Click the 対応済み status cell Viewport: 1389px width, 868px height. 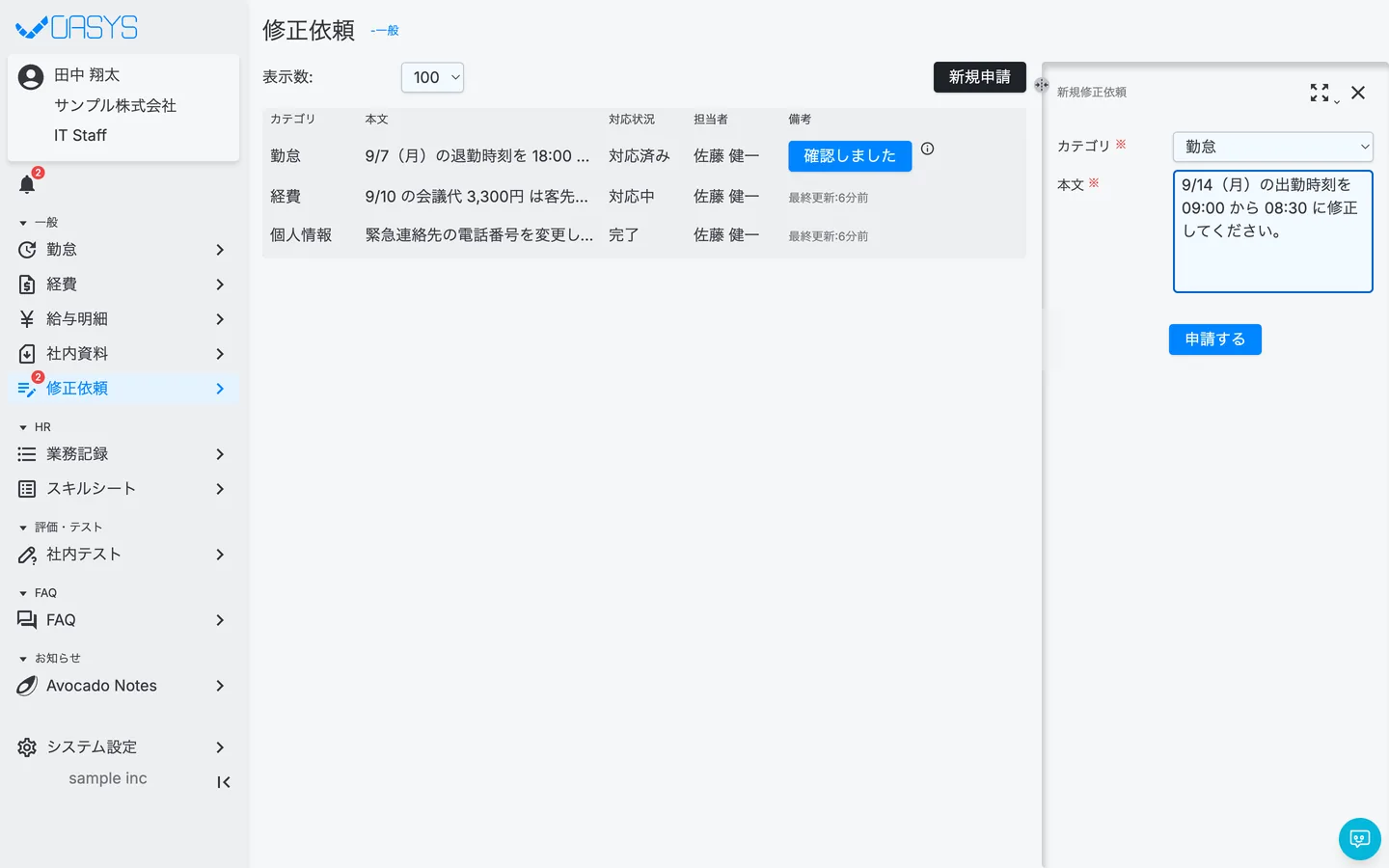click(640, 156)
